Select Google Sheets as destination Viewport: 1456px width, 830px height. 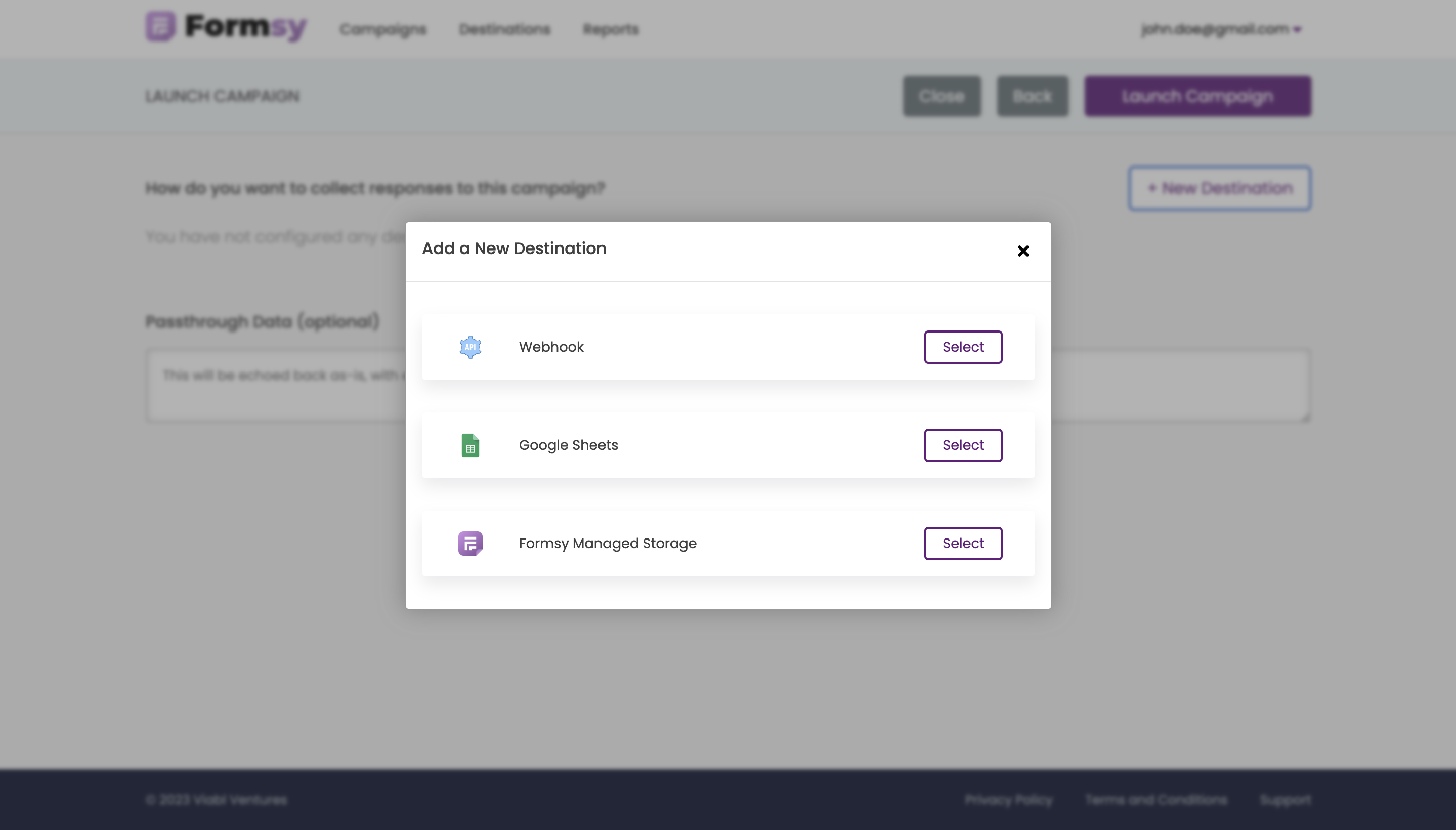963,445
